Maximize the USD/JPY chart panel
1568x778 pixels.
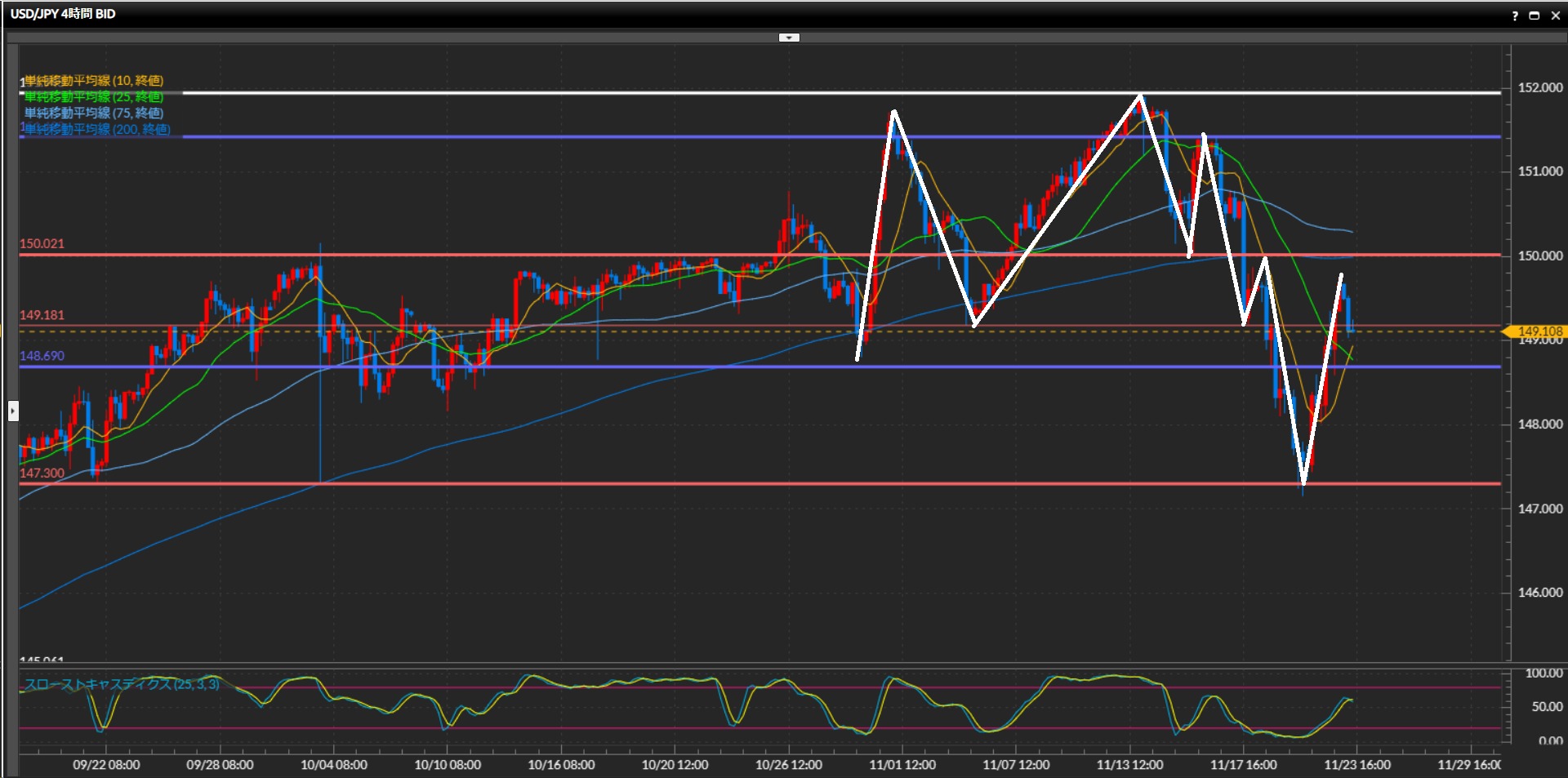click(x=1535, y=16)
